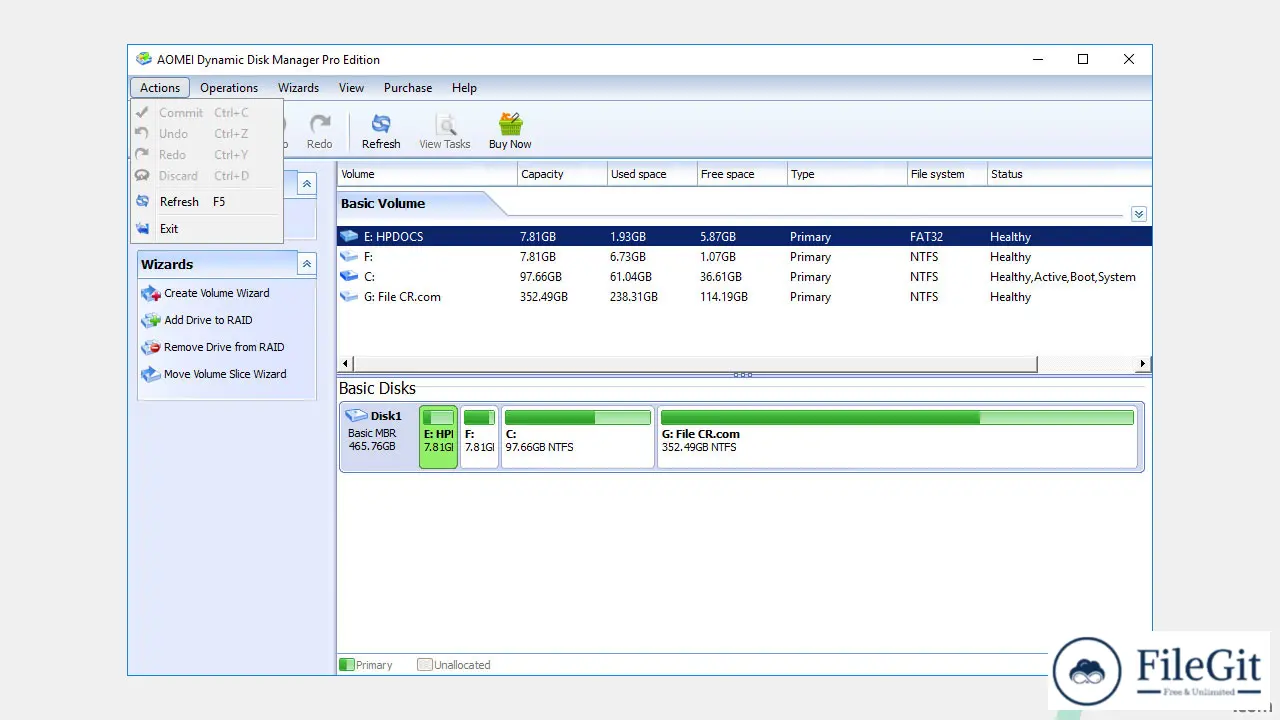
Task: Sort by the Free space column header
Action: (742, 174)
